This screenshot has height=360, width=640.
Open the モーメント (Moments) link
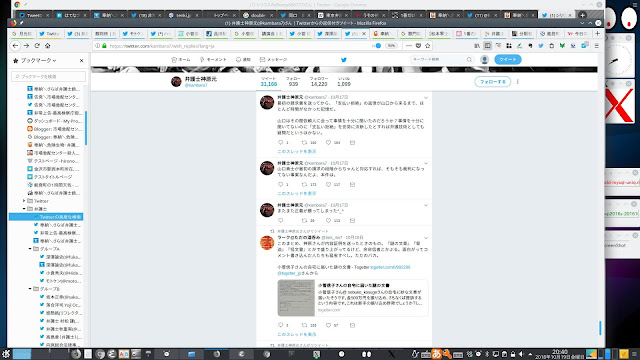[213, 60]
